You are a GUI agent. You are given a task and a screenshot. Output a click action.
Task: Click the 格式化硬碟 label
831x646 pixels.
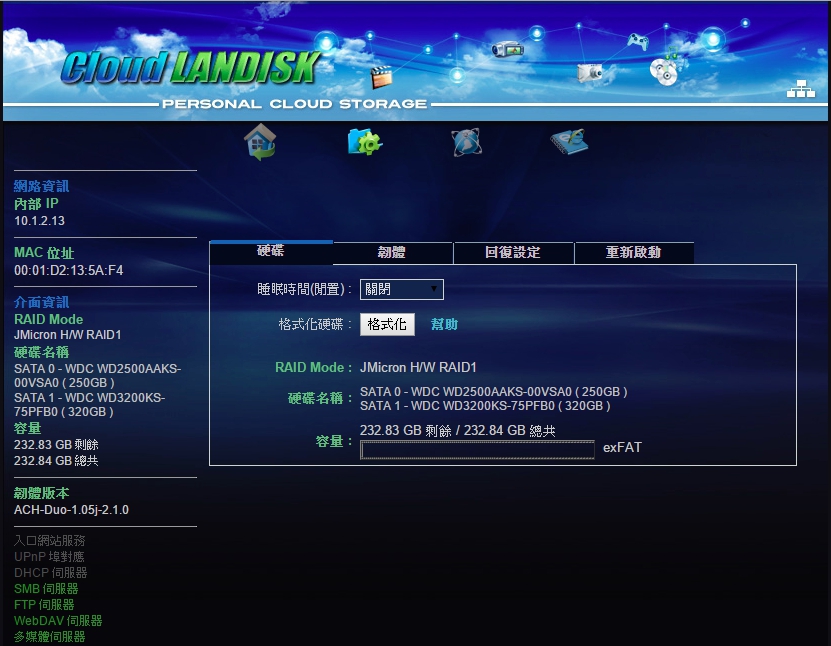tap(315, 324)
